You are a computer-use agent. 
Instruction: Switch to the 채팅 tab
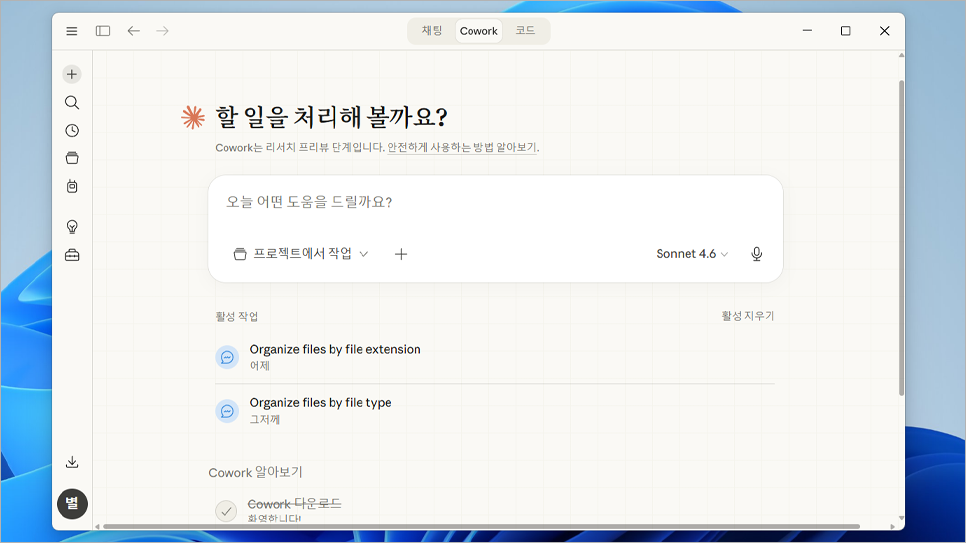[432, 31]
